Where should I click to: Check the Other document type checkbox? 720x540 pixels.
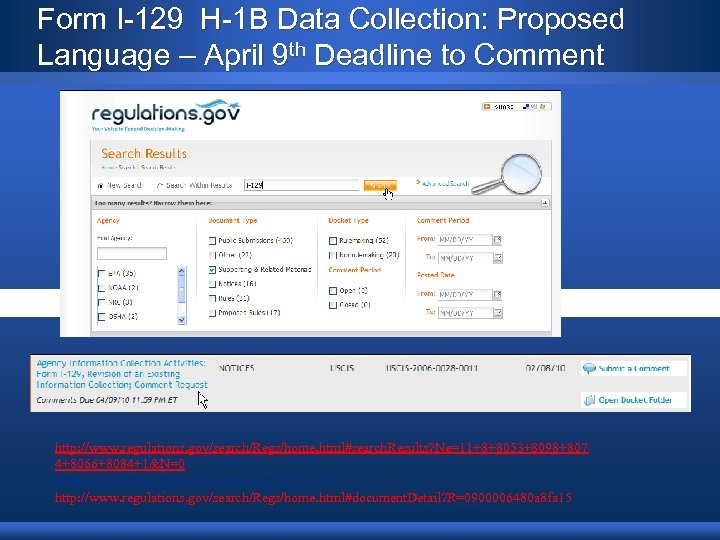pos(212,255)
